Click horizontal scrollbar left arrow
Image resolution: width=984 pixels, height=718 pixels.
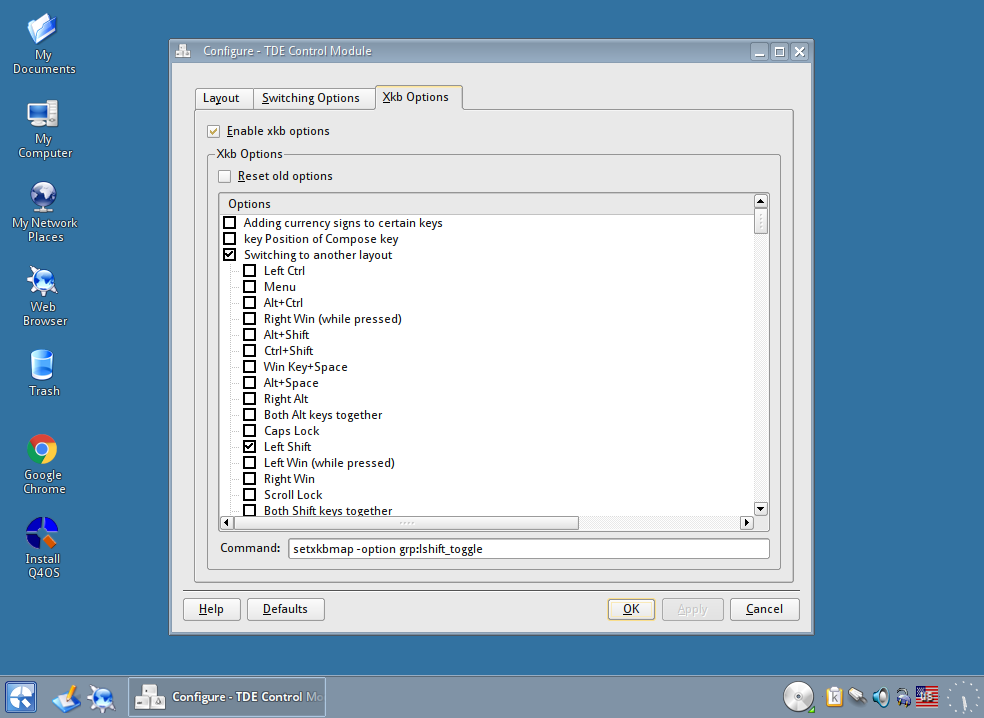[227, 523]
